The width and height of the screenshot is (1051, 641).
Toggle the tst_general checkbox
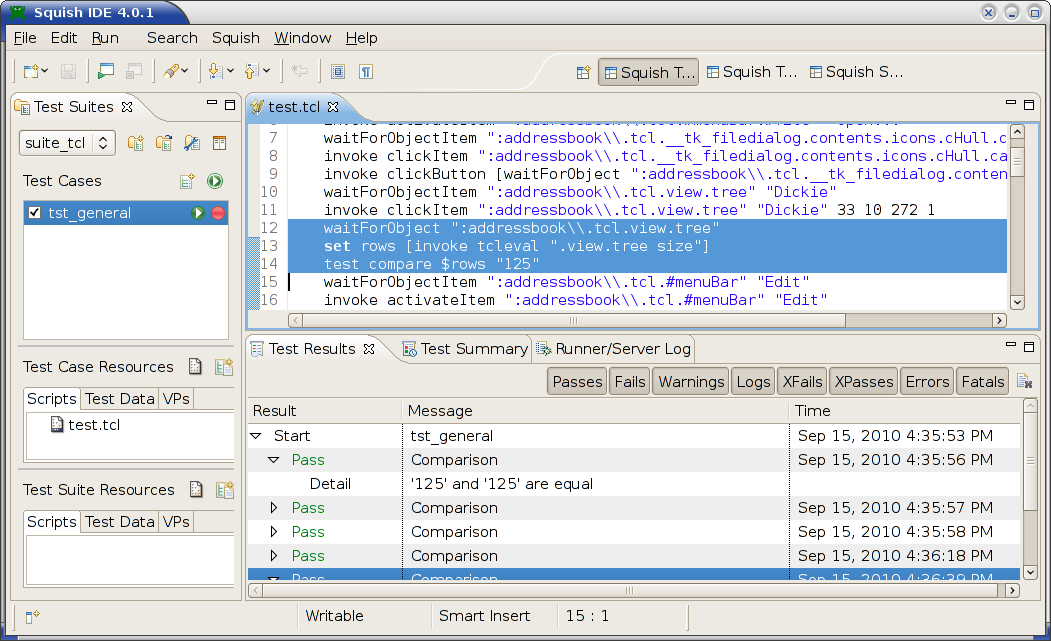[35, 213]
